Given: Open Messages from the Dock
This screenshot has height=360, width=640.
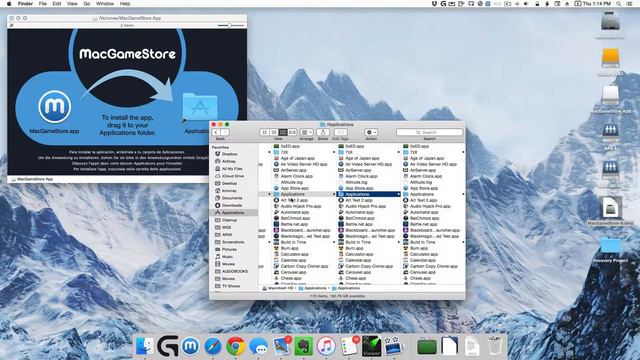Looking at the screenshot, I should [258, 346].
